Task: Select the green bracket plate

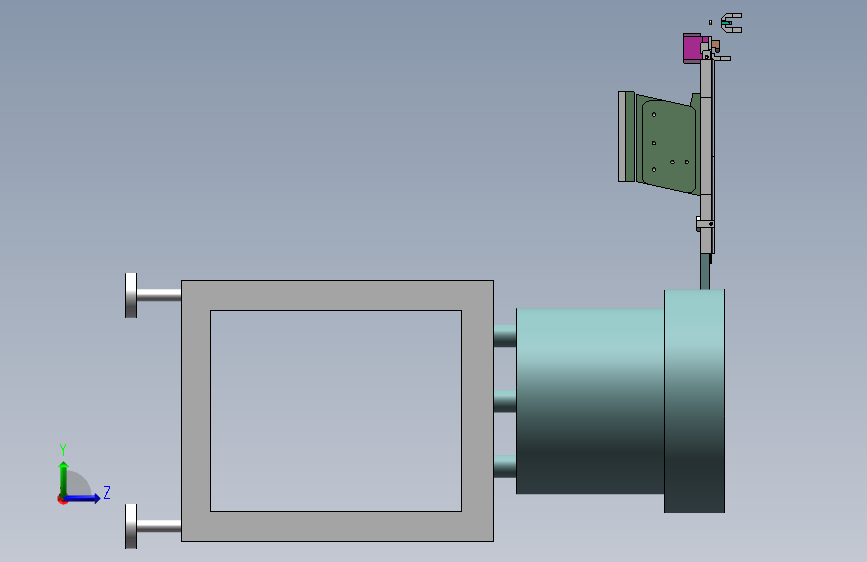Action: coord(668,144)
